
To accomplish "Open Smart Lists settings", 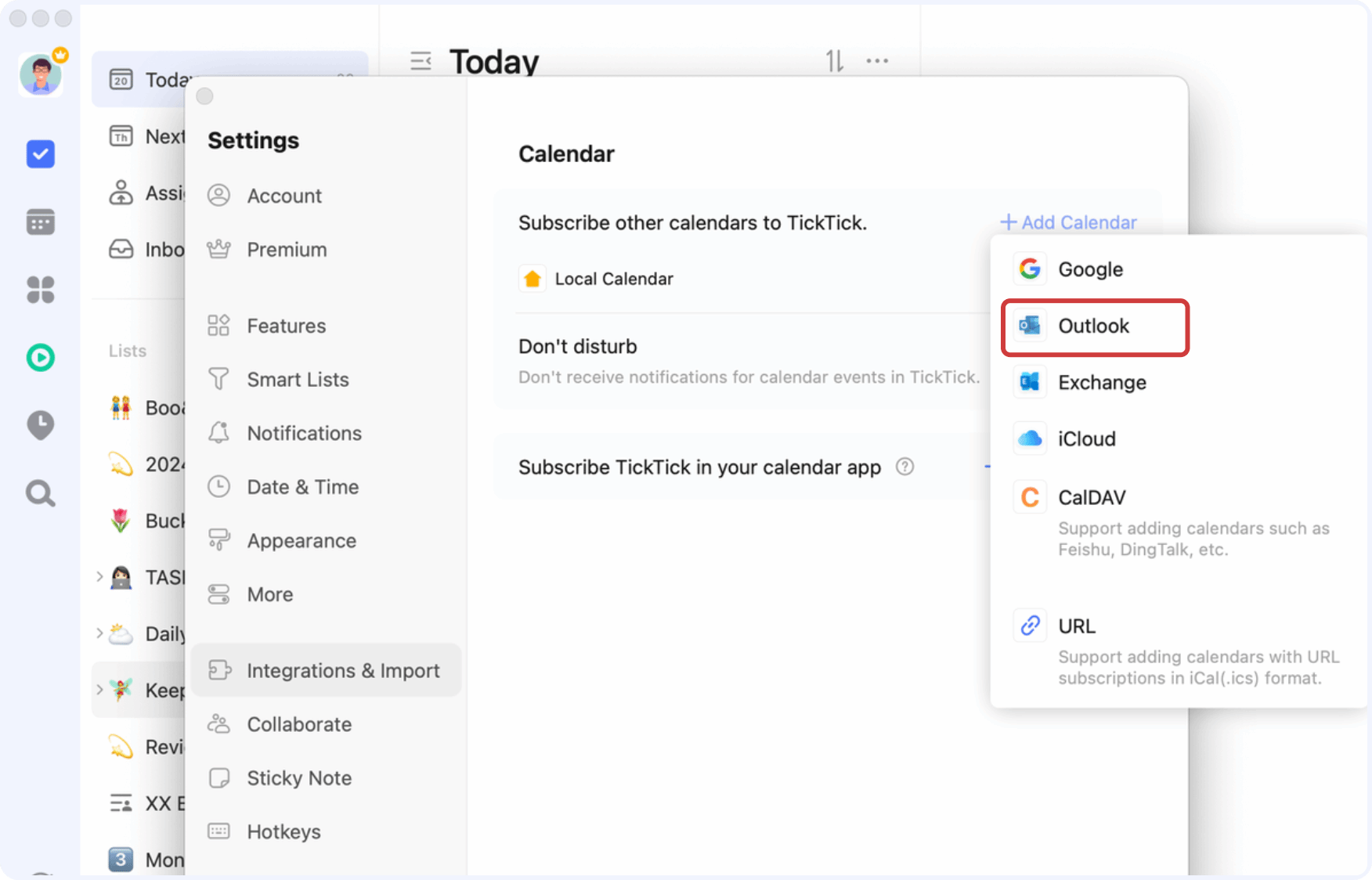I will pyautogui.click(x=326, y=380).
